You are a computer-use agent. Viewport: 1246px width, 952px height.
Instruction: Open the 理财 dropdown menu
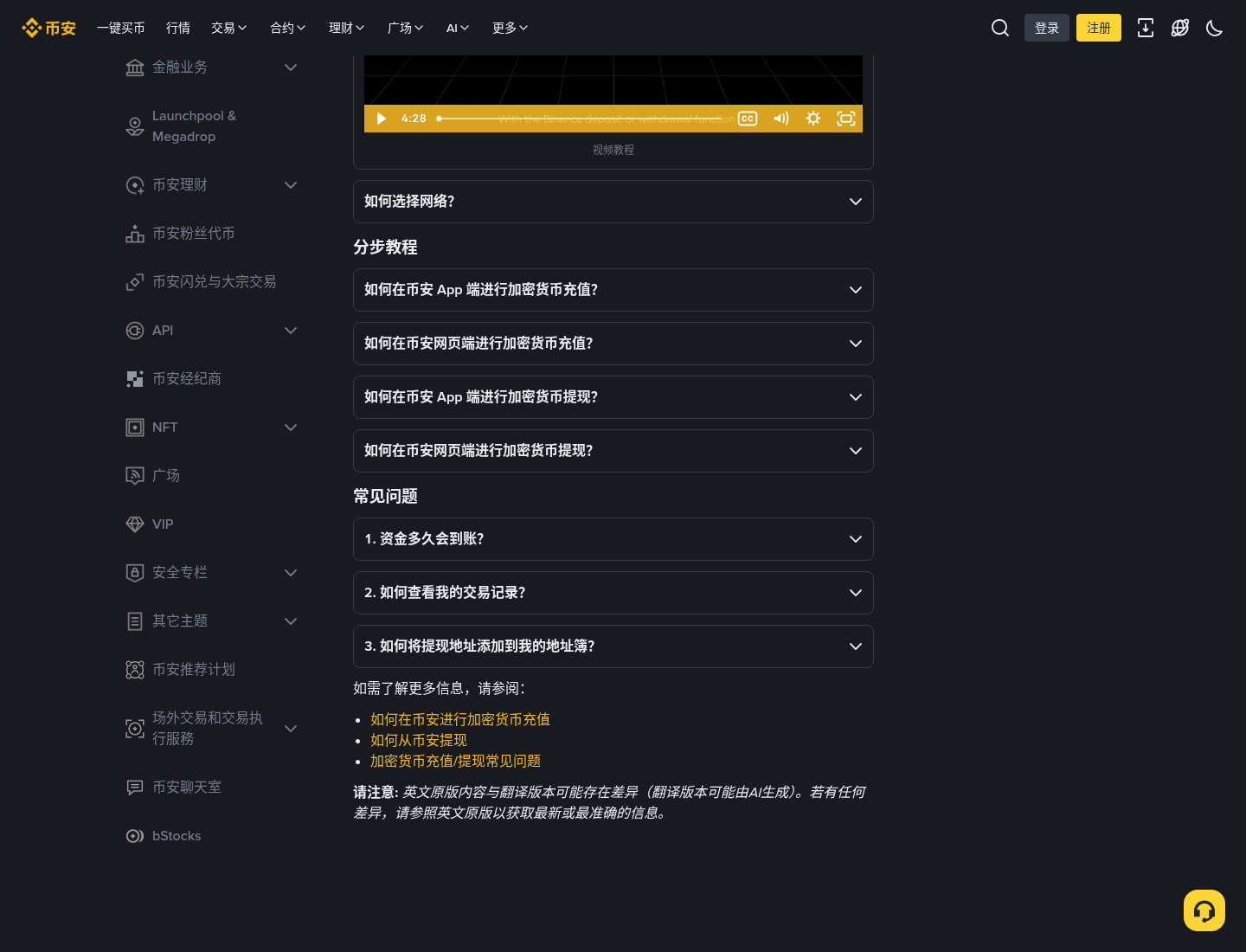pos(347,28)
